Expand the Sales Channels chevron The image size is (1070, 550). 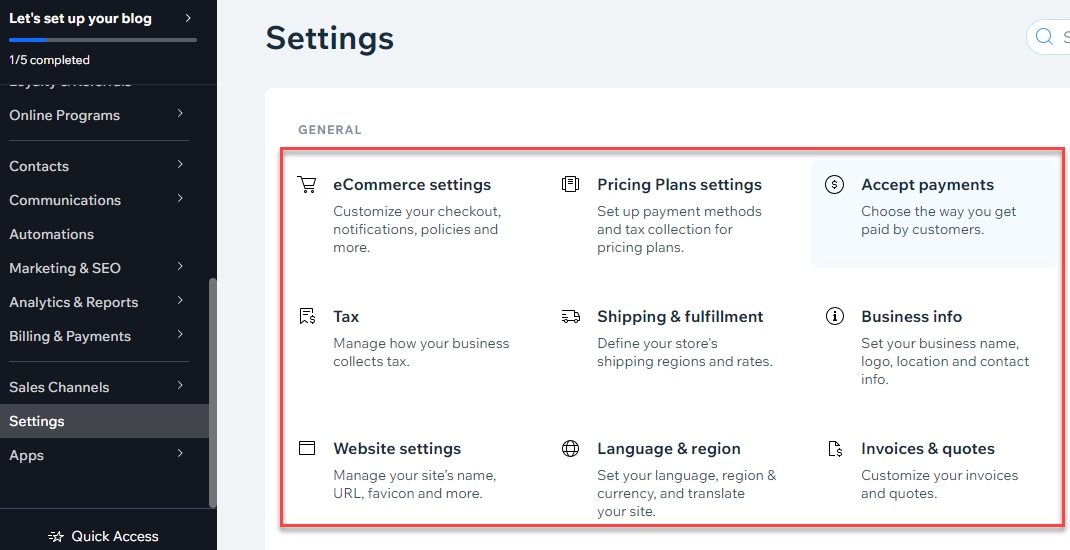180,386
